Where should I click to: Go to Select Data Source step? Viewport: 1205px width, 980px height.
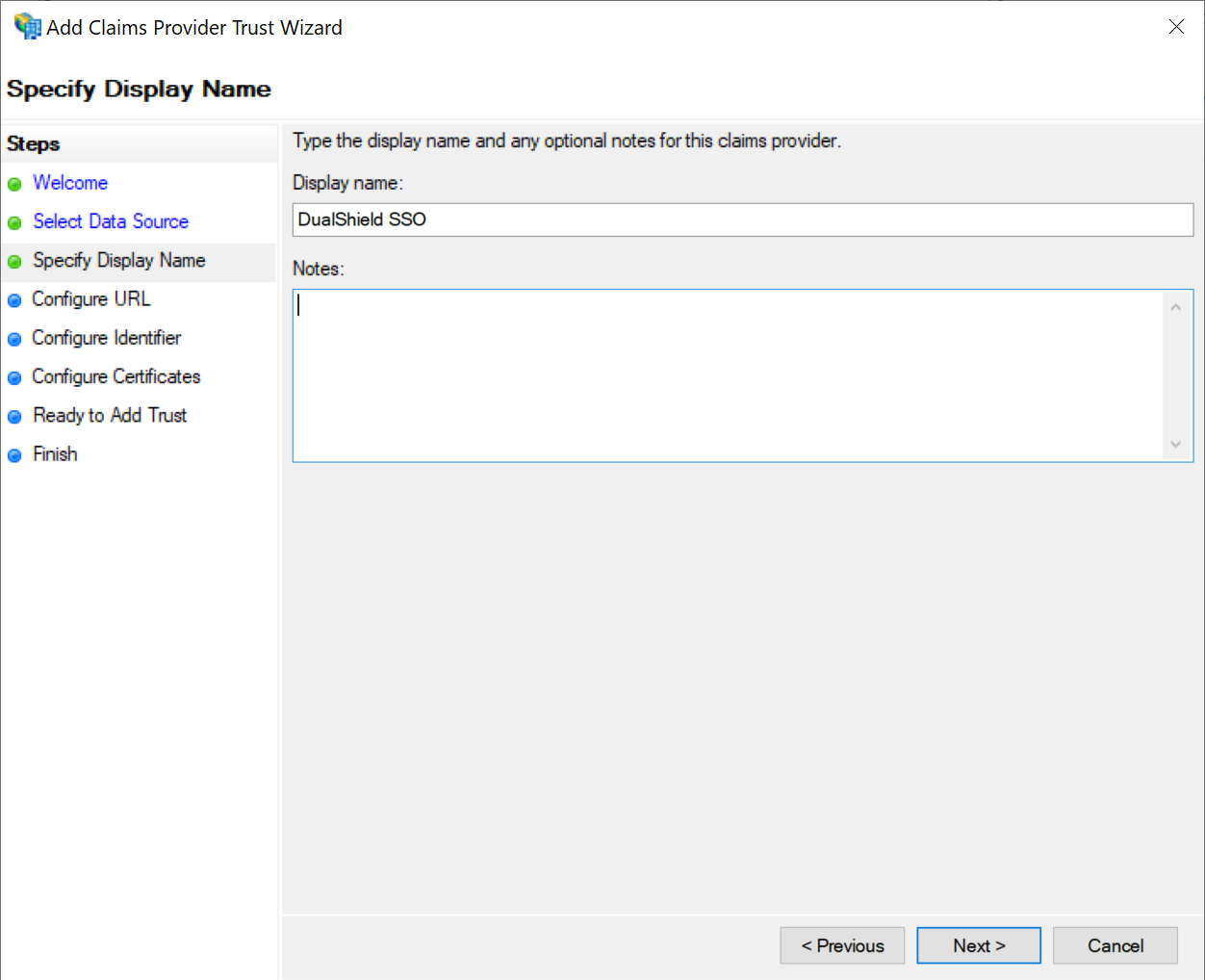[x=111, y=221]
